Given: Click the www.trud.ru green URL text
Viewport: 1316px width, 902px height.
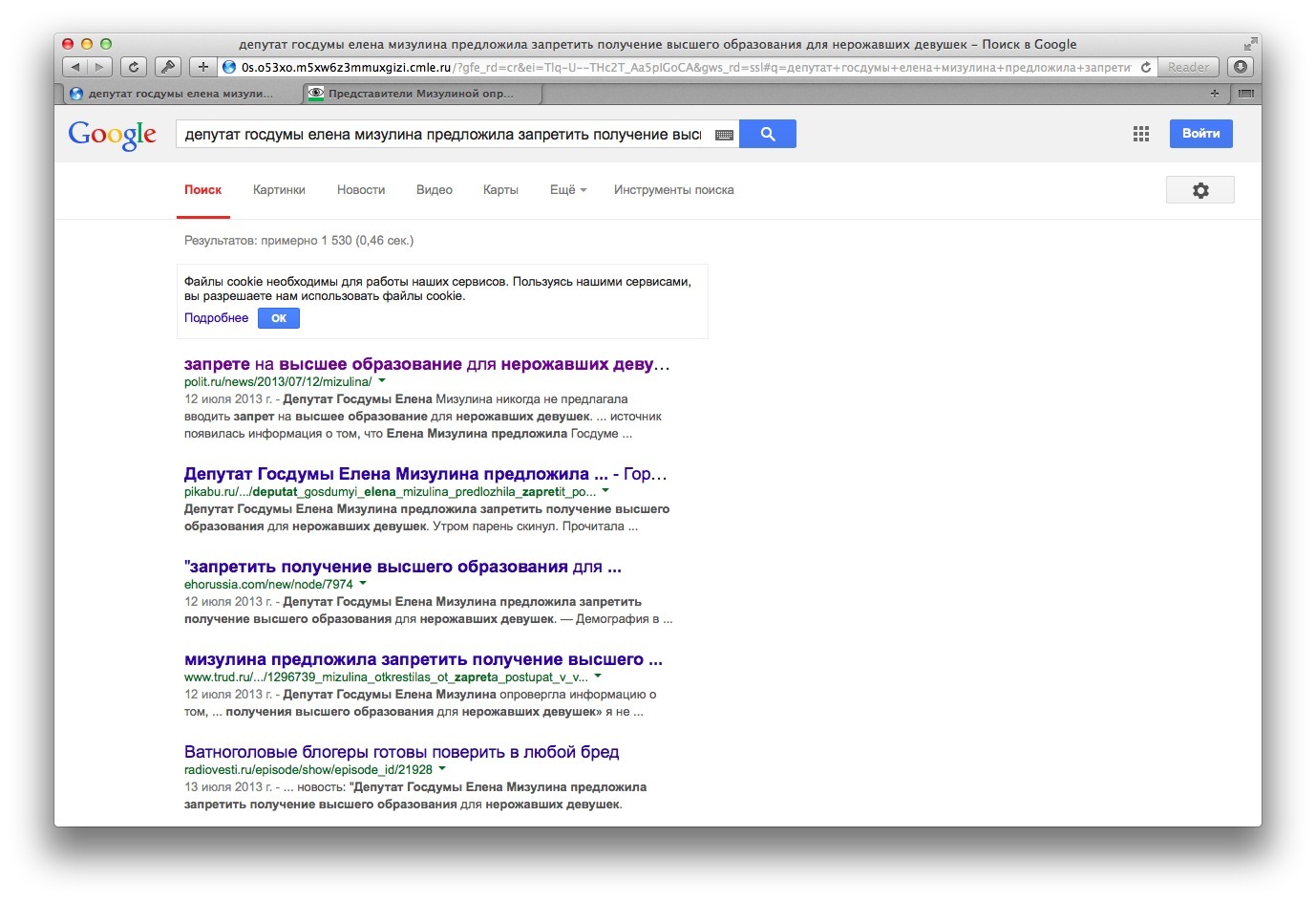Looking at the screenshot, I should point(386,677).
